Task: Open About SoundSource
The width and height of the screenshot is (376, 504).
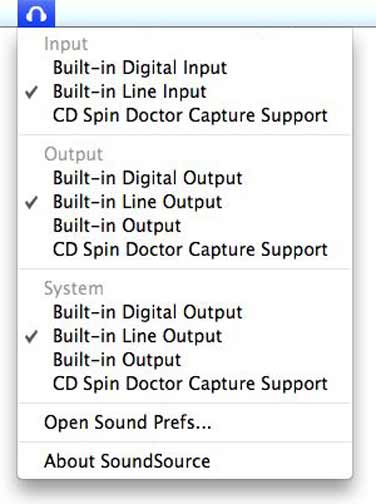Action: [x=185, y=461]
